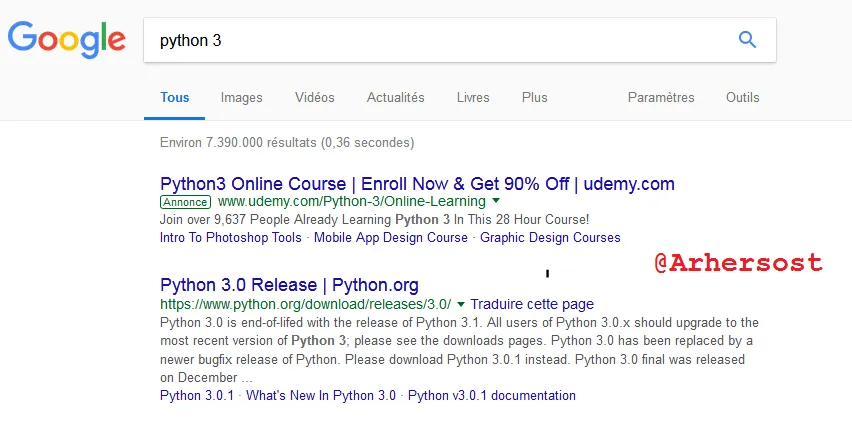
Task: Open the Vidéos tab
Action: [315, 98]
